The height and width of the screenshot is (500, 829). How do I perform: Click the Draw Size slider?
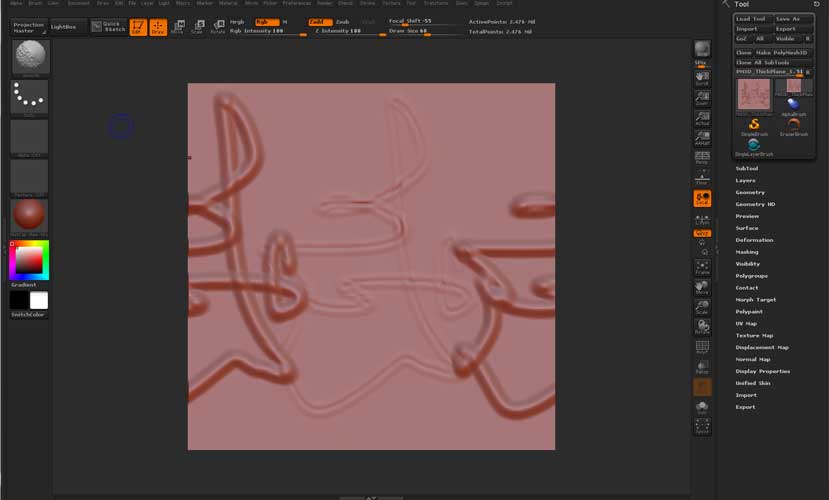426,32
